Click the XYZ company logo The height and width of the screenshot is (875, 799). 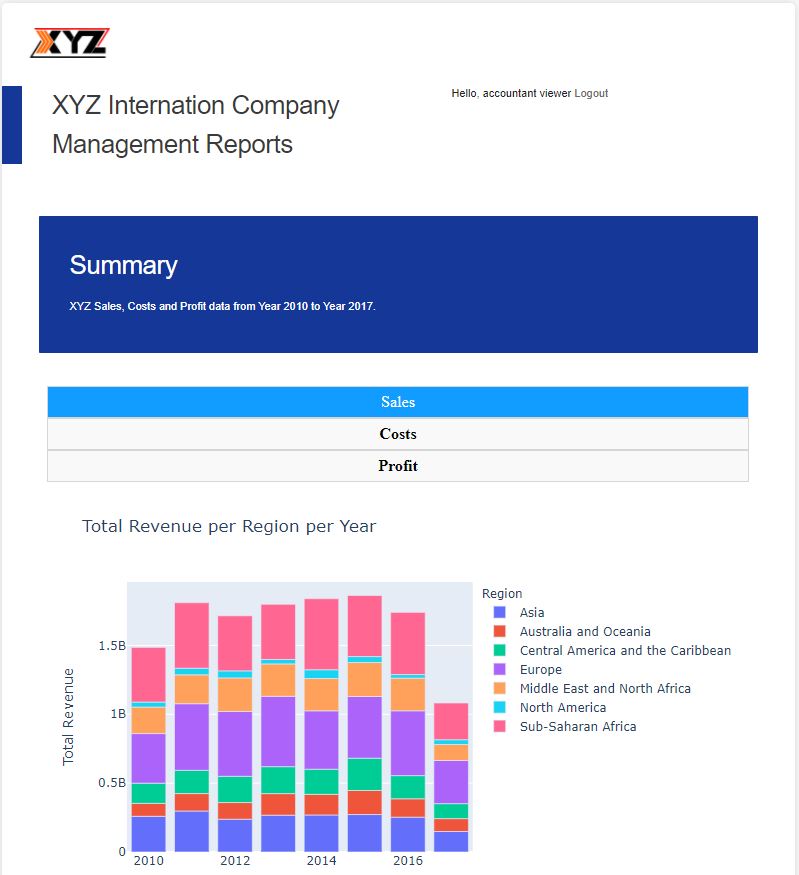pyautogui.click(x=70, y=43)
